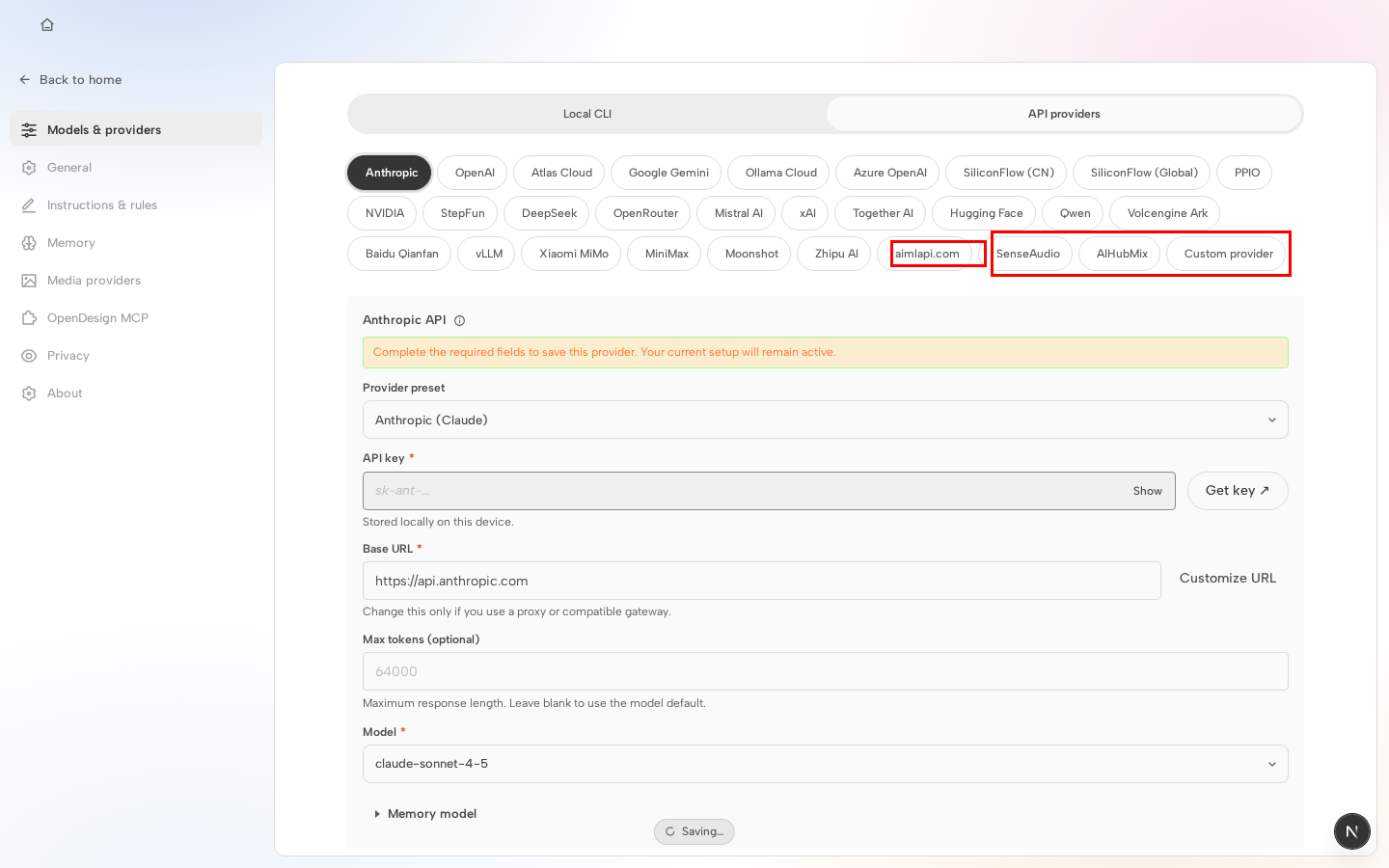Click the Saving... status button
The width and height of the screenshot is (1389, 868).
click(x=694, y=831)
